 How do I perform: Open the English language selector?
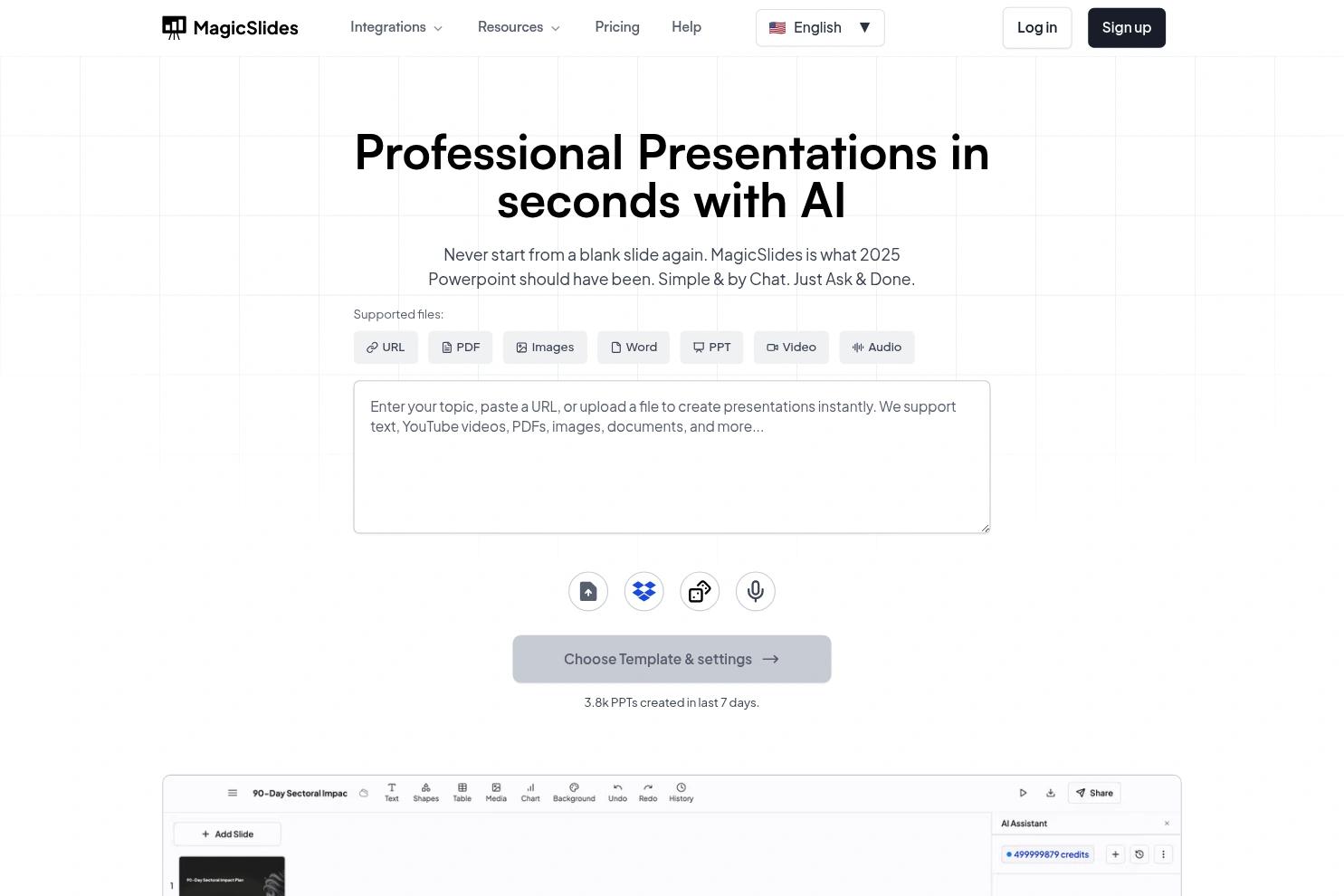click(819, 27)
